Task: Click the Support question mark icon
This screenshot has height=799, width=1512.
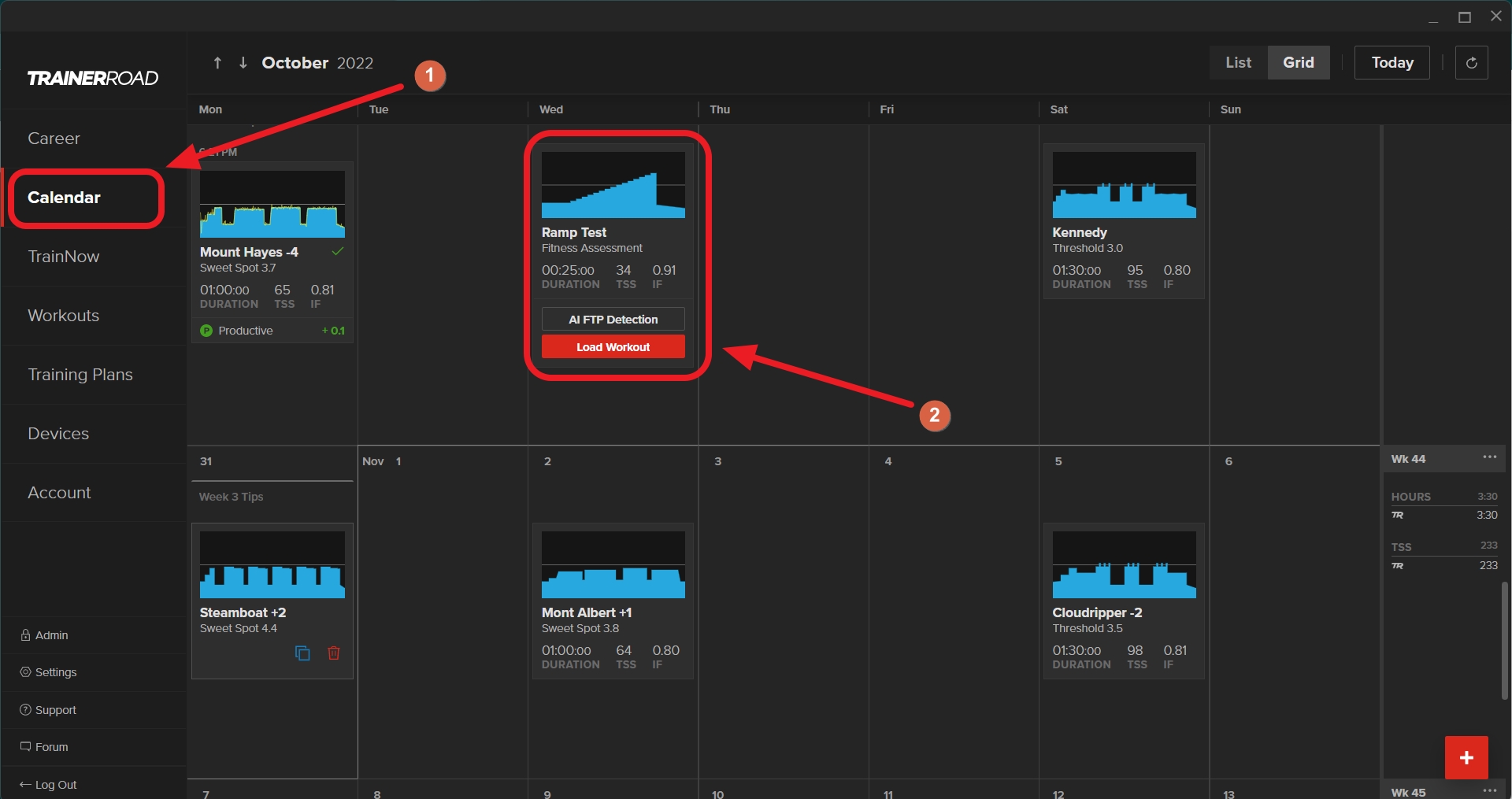Action: 26,709
